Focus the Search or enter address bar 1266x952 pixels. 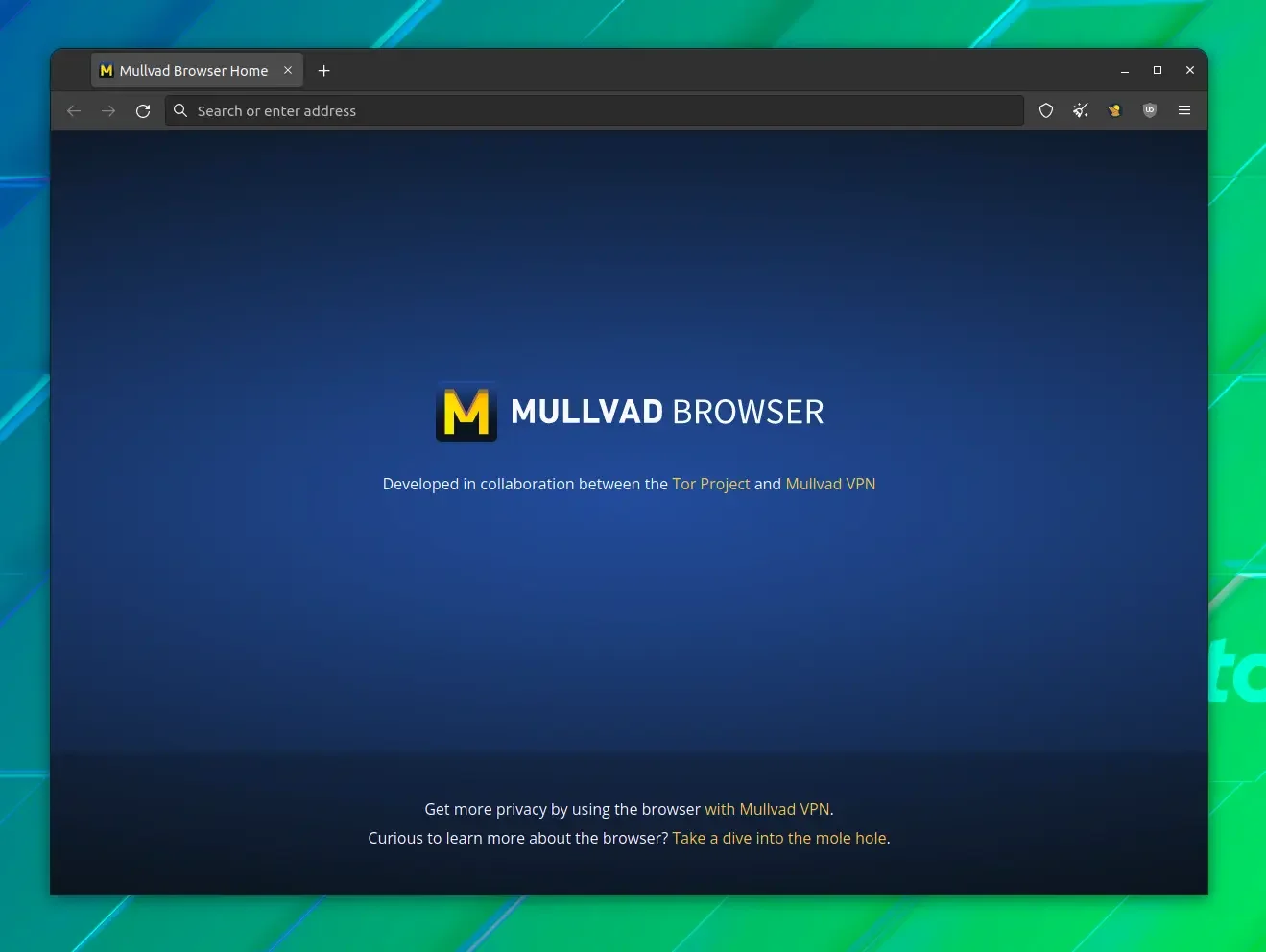594,111
